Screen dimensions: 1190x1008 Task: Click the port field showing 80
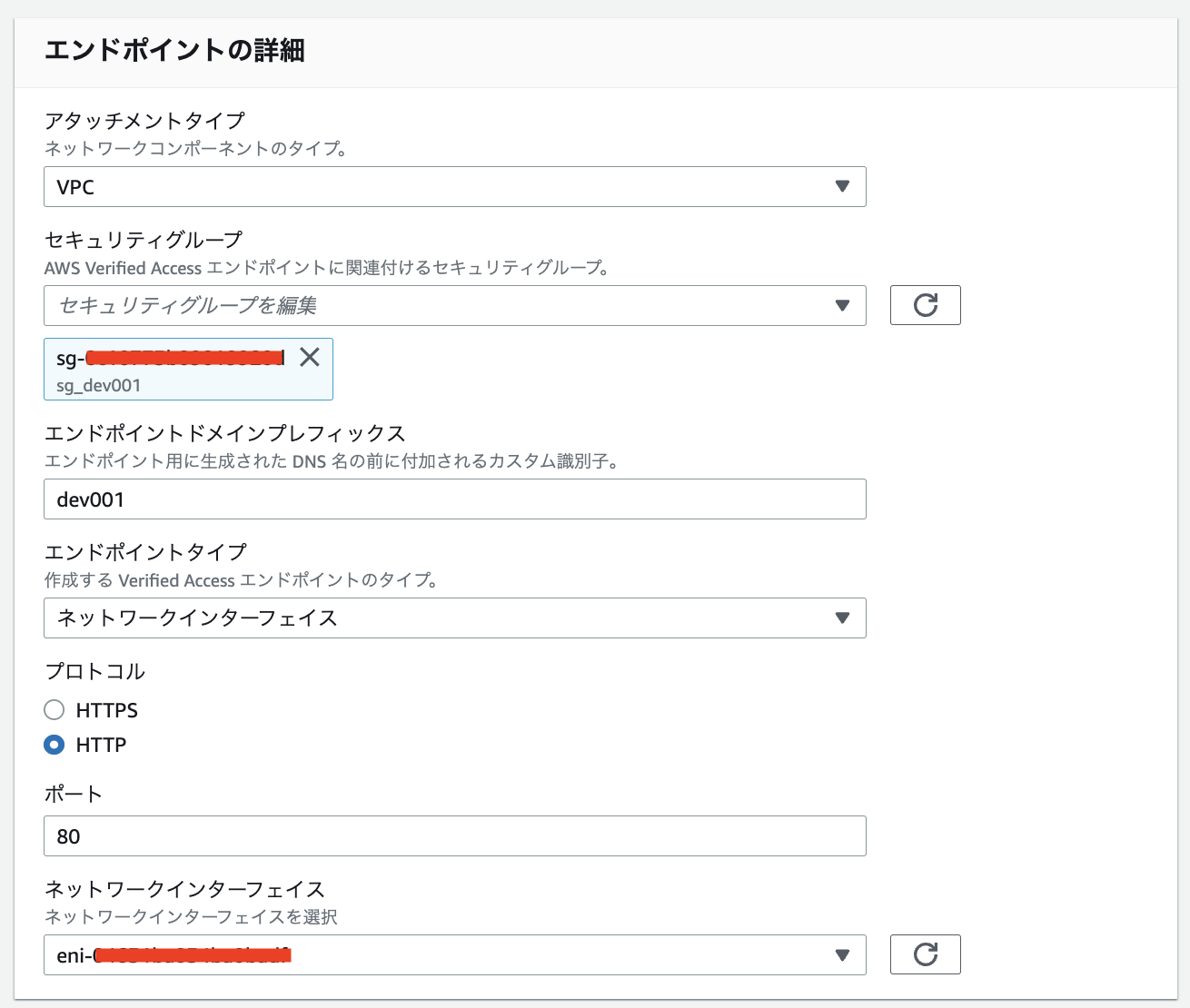tap(454, 835)
